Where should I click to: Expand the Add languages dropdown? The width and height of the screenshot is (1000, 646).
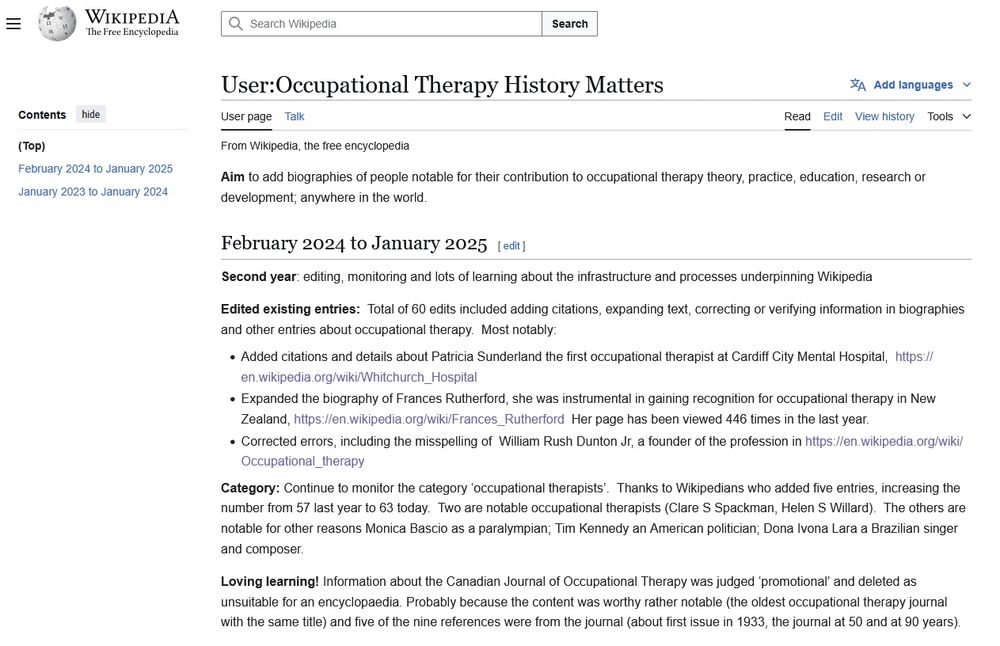911,85
